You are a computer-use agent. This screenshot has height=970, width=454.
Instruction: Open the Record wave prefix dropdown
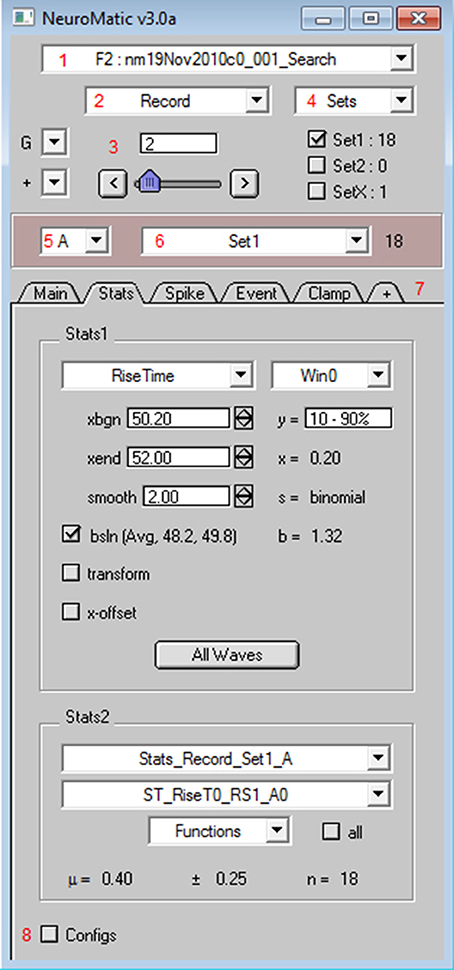176,101
